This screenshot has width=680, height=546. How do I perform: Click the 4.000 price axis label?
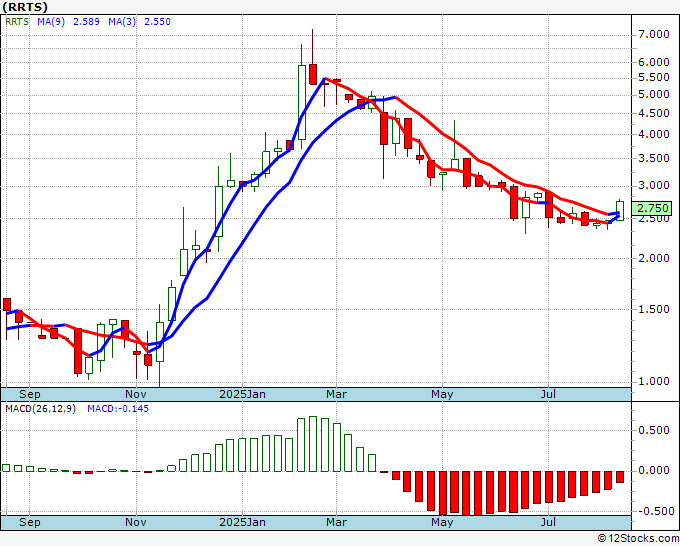click(654, 134)
